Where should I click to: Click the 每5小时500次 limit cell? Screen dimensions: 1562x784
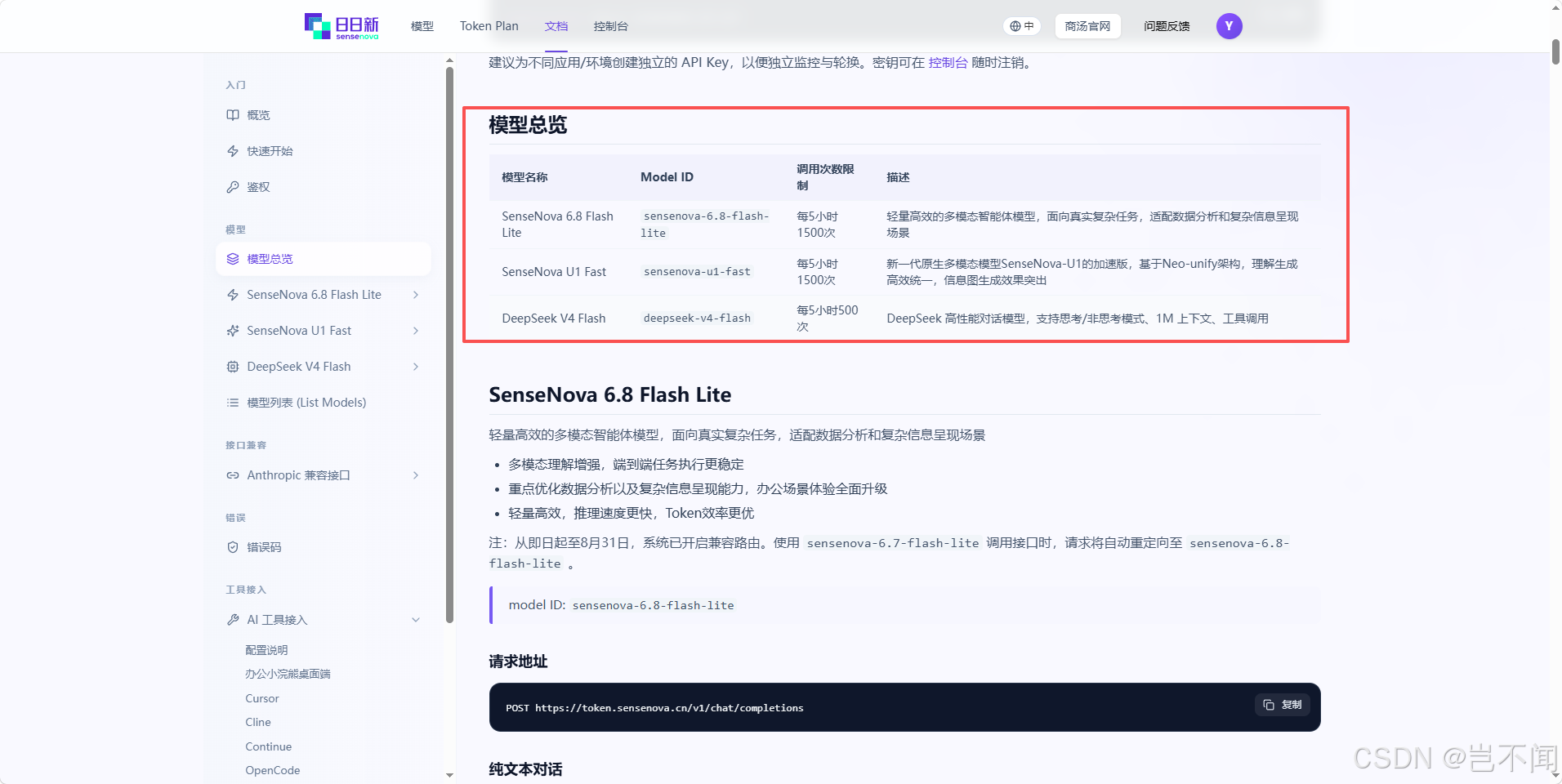(828, 318)
